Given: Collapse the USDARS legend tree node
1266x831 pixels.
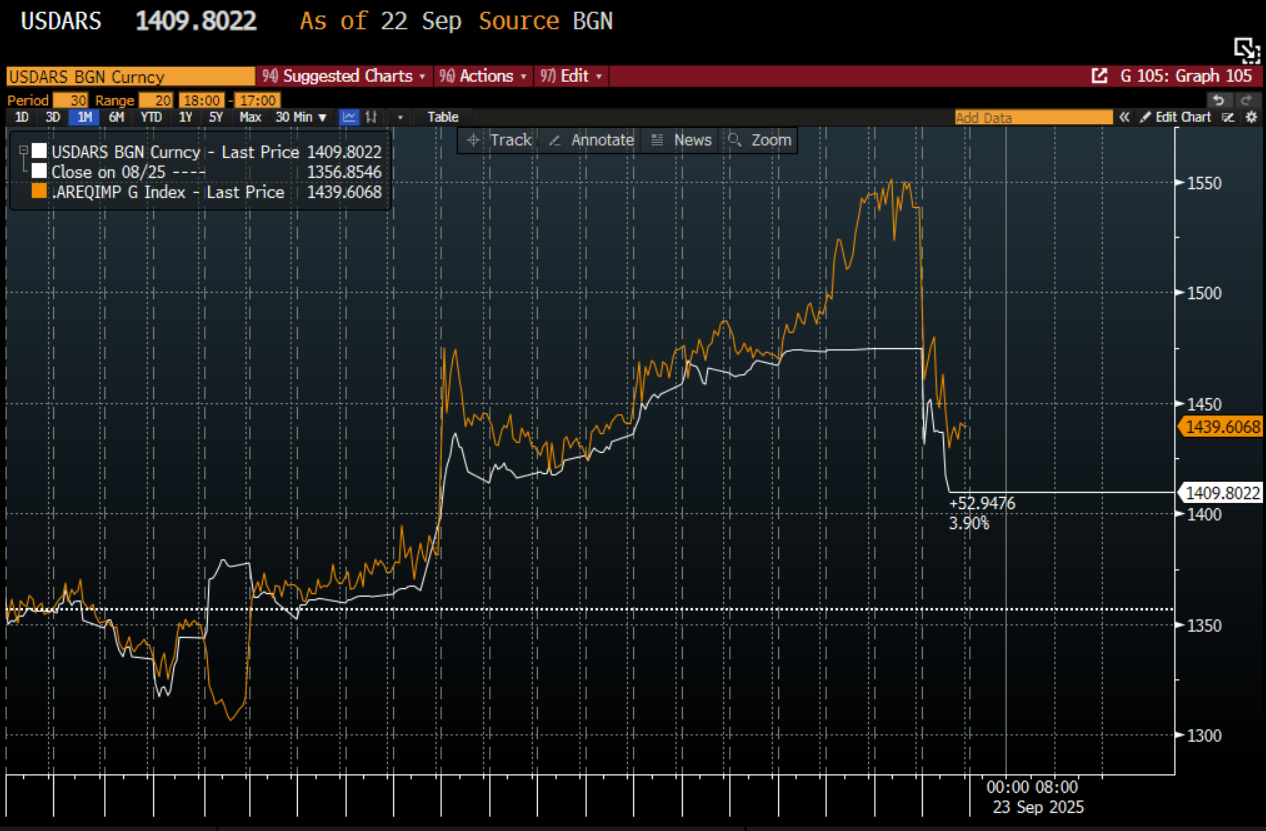Looking at the screenshot, I should (x=23, y=150).
